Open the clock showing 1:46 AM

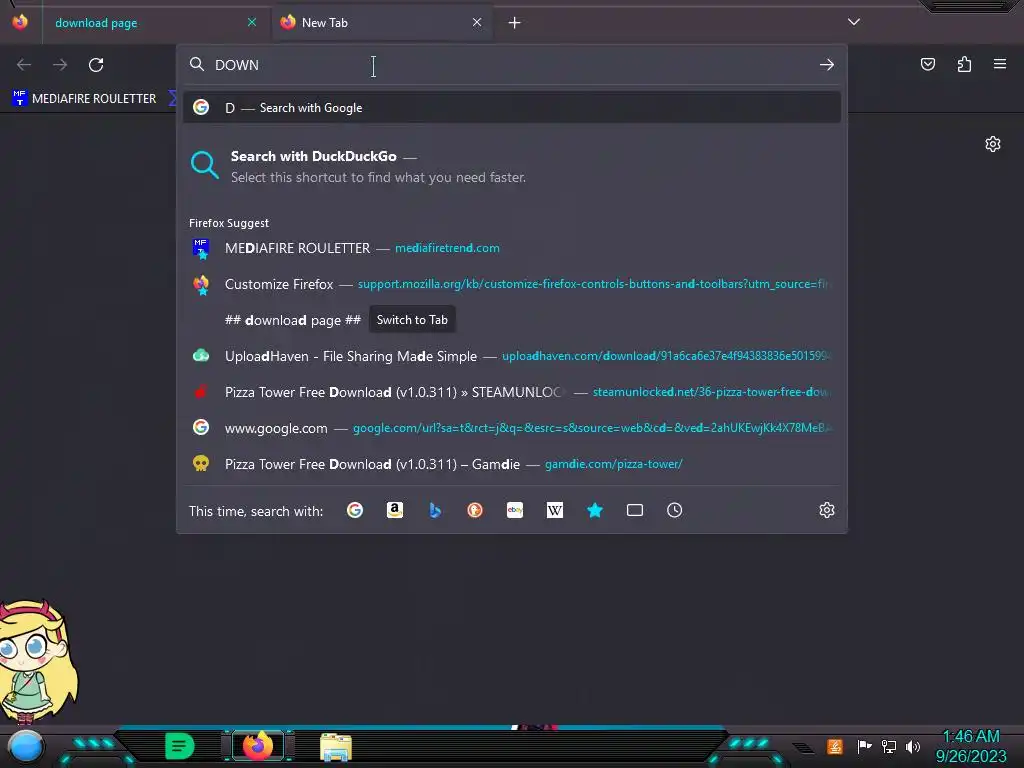pyautogui.click(x=970, y=746)
